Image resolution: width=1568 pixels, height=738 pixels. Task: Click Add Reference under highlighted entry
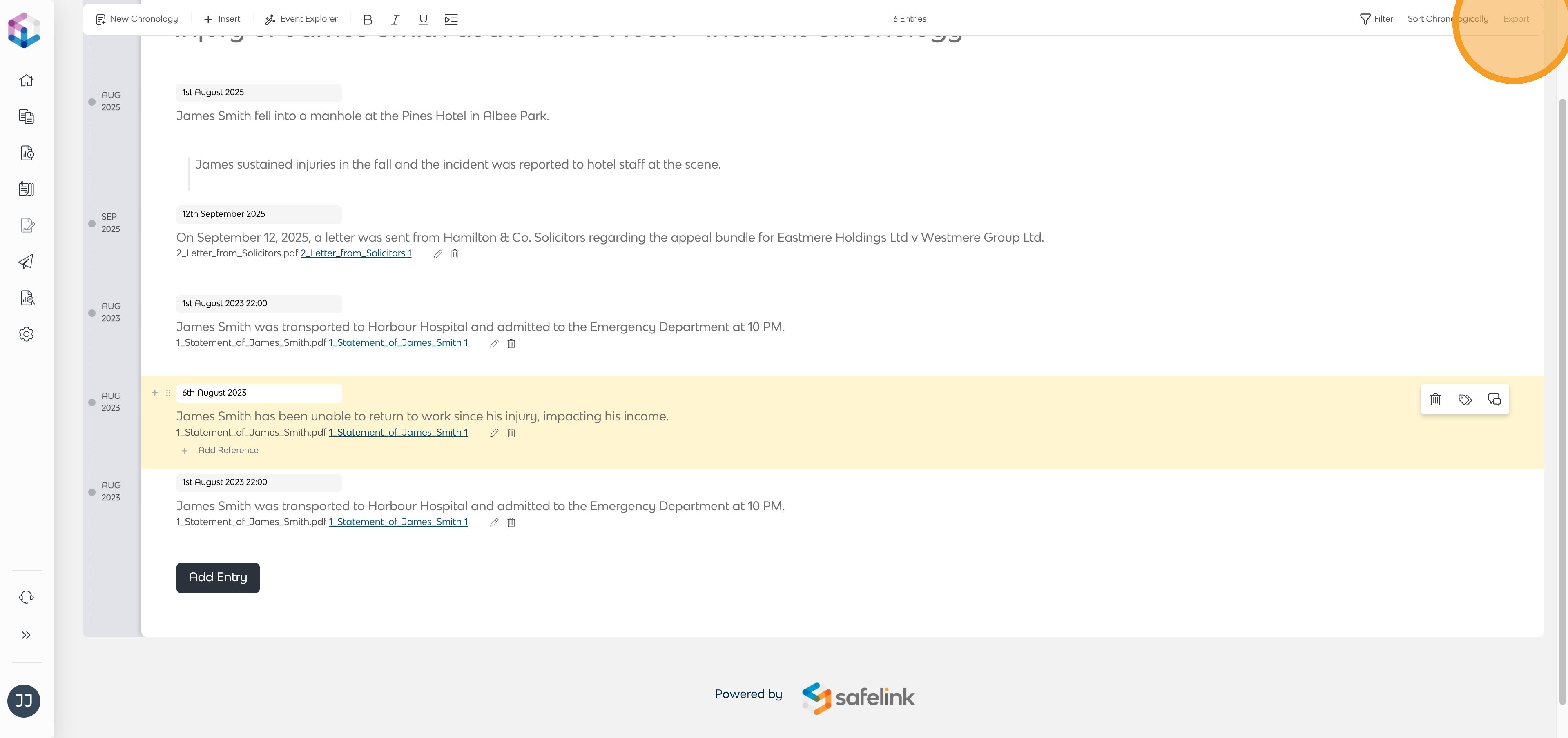point(228,450)
